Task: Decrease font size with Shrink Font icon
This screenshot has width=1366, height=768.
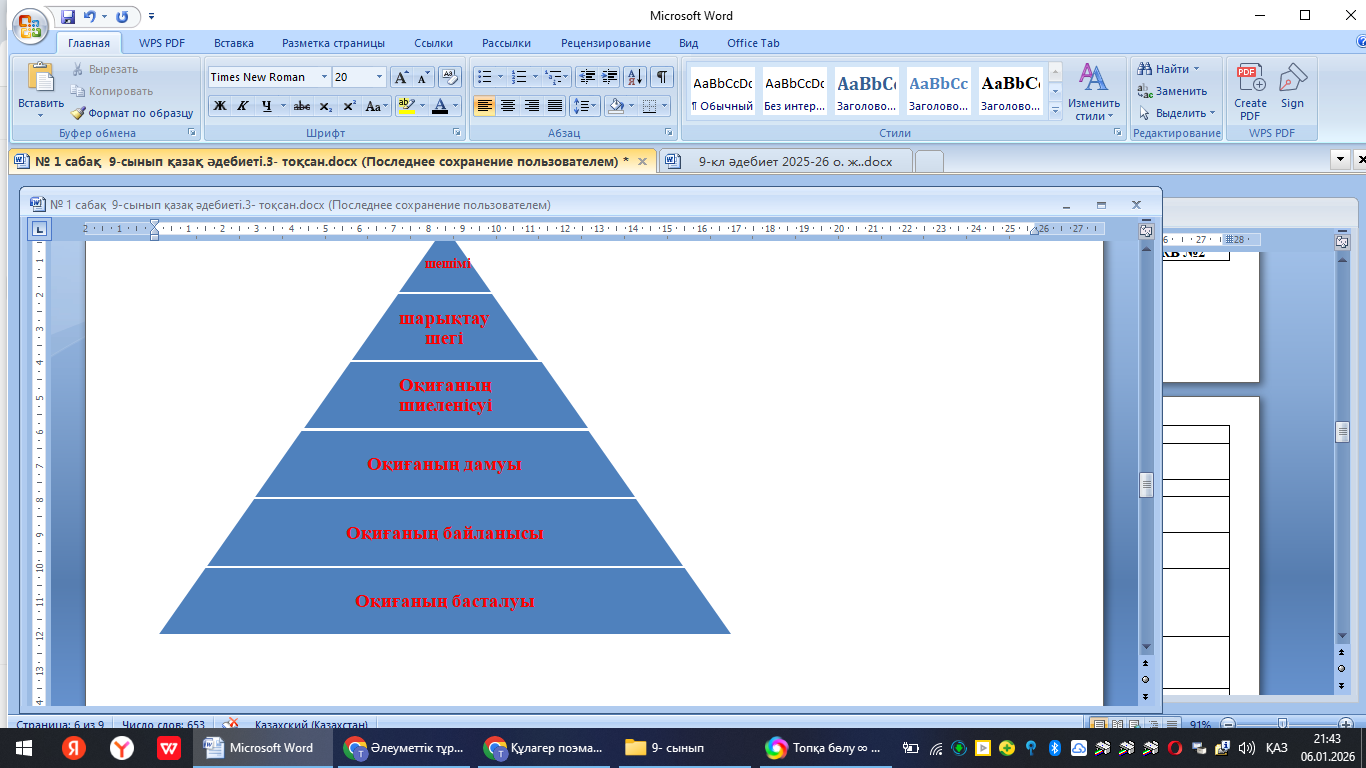Action: [x=423, y=77]
